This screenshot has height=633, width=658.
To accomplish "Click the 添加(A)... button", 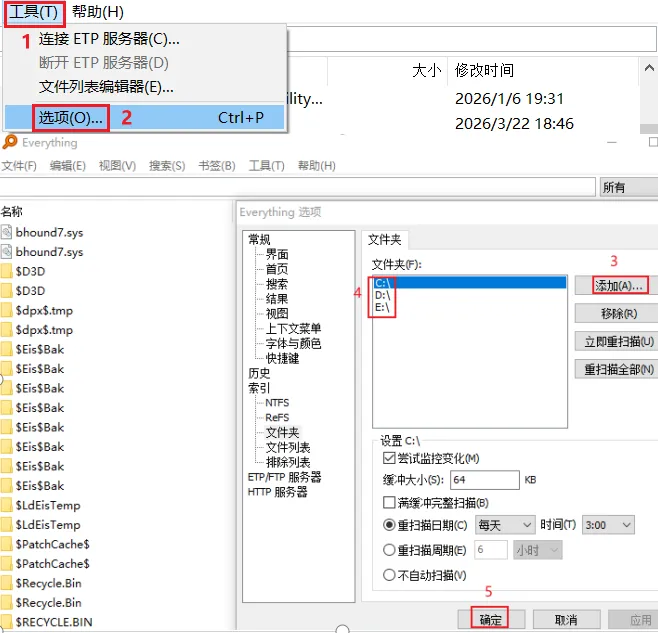I will point(617,286).
